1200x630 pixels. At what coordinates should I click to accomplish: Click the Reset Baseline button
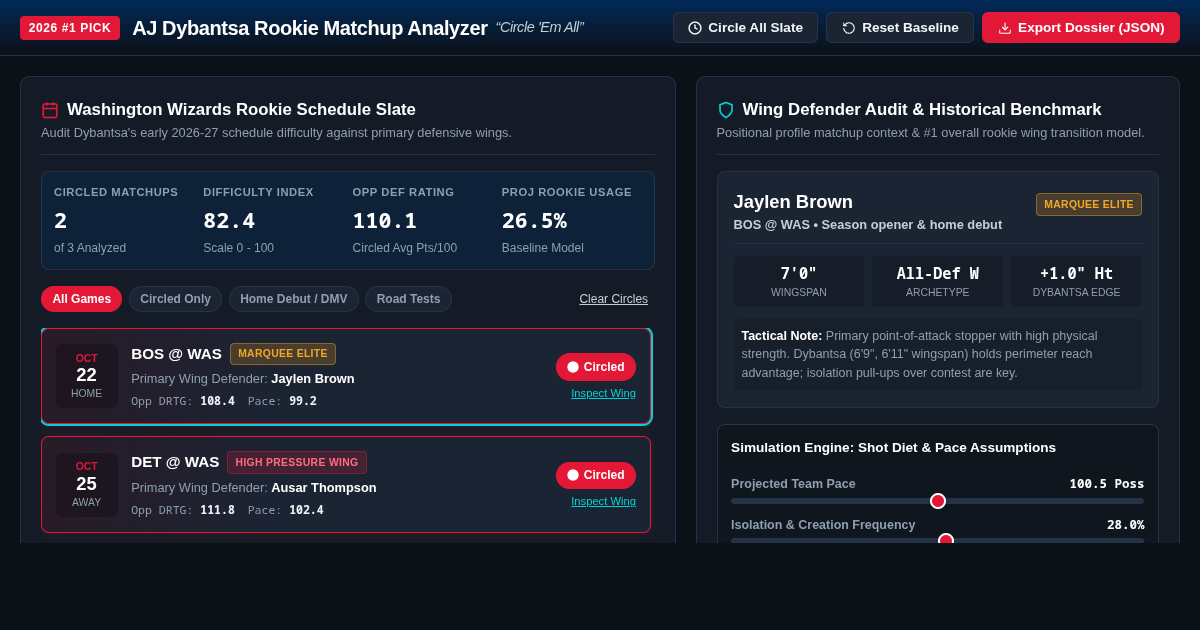(900, 28)
